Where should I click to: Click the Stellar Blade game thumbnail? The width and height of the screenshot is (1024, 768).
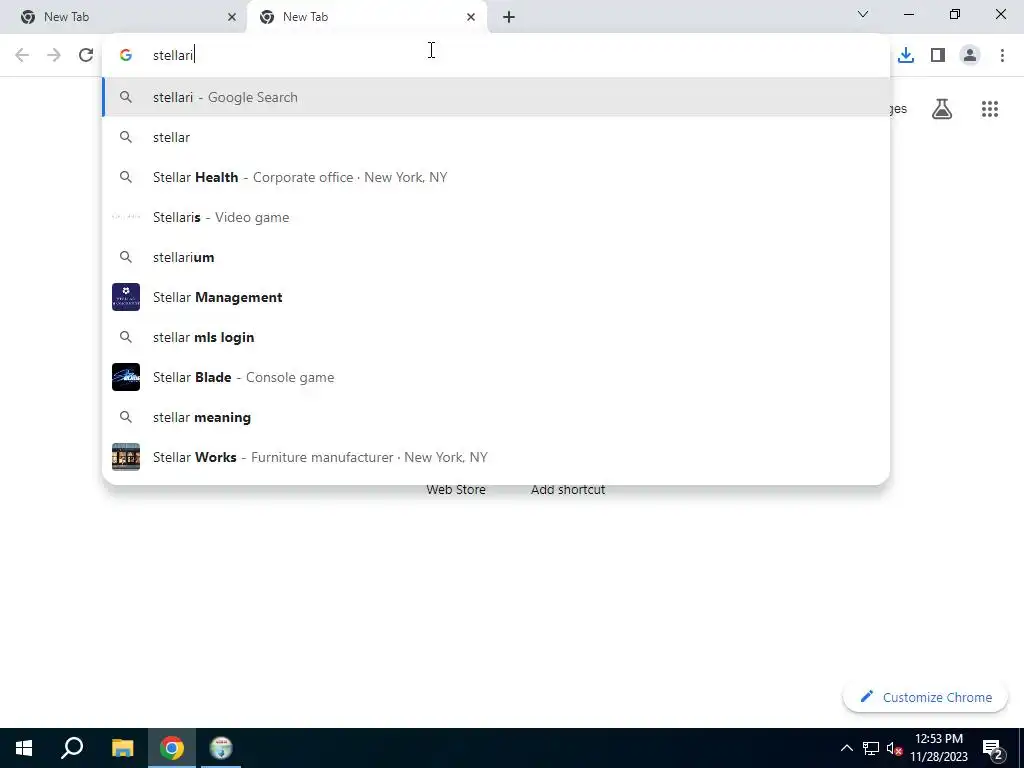coord(126,377)
